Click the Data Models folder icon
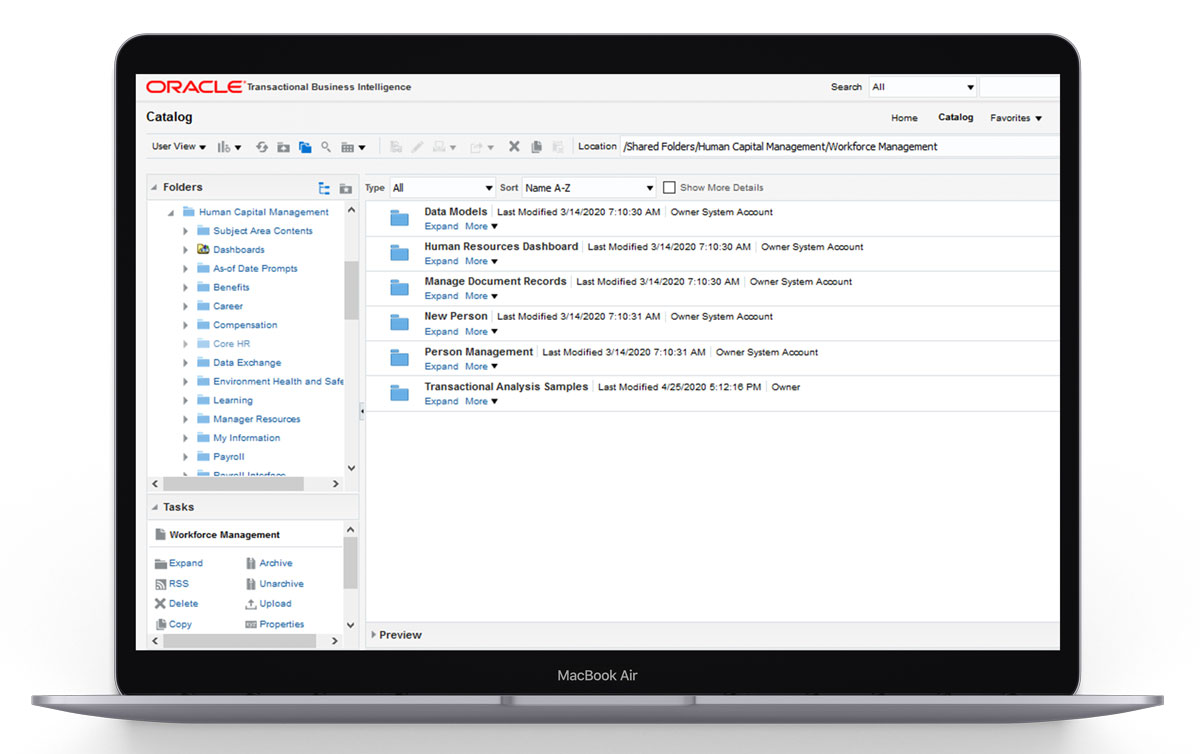This screenshot has width=1200, height=754. pyautogui.click(x=400, y=218)
